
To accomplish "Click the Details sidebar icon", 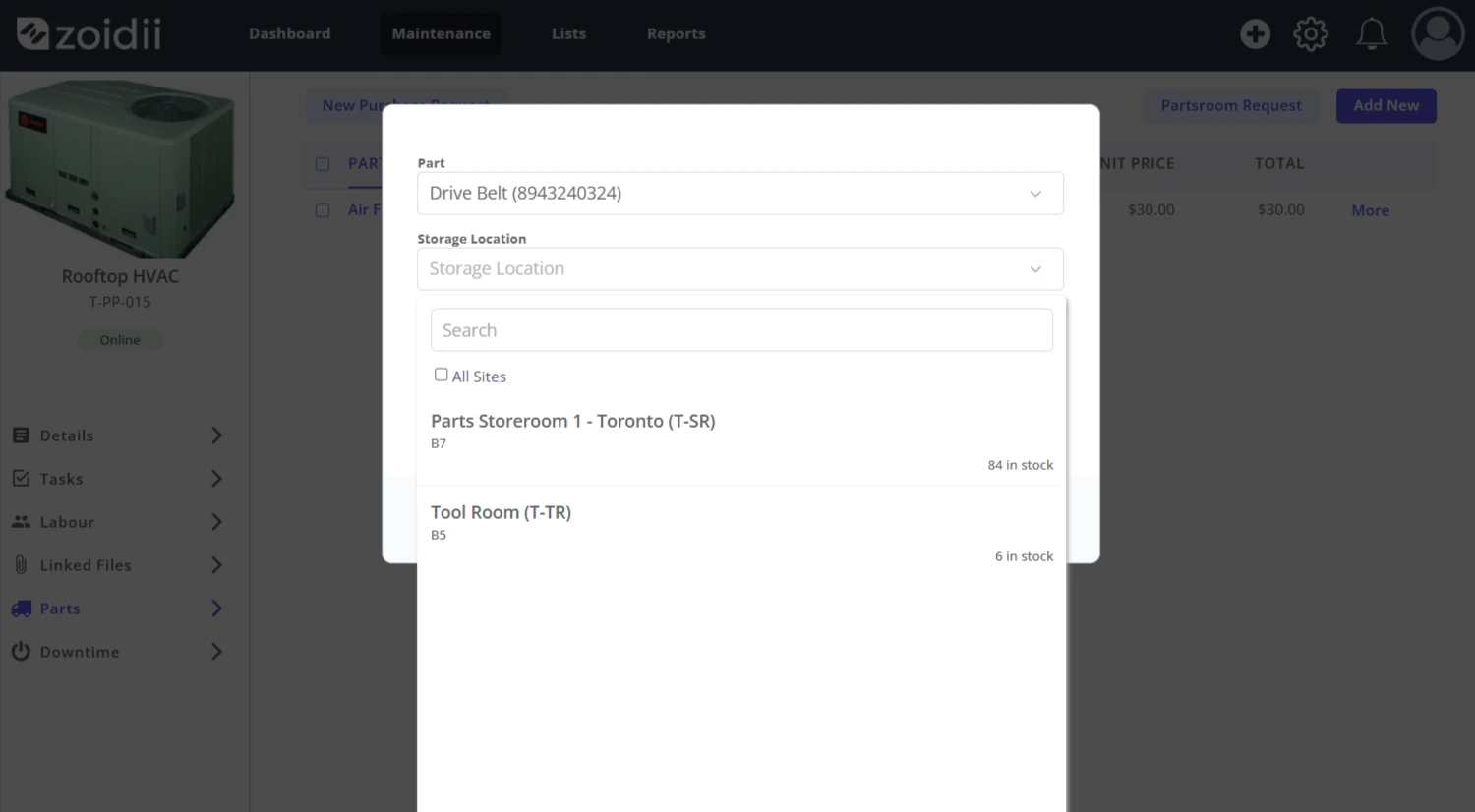I will (x=21, y=435).
